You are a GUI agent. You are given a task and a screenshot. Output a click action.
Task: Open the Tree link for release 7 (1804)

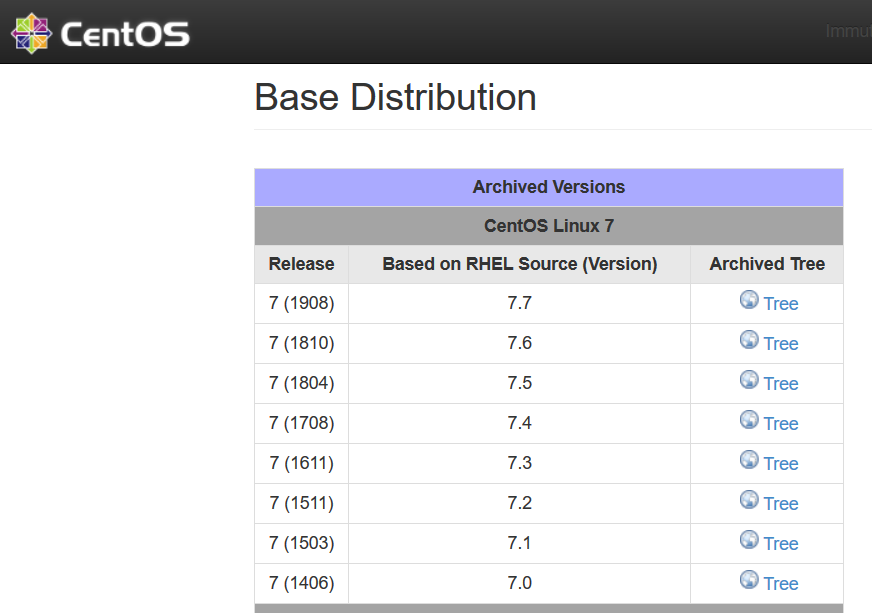click(781, 384)
